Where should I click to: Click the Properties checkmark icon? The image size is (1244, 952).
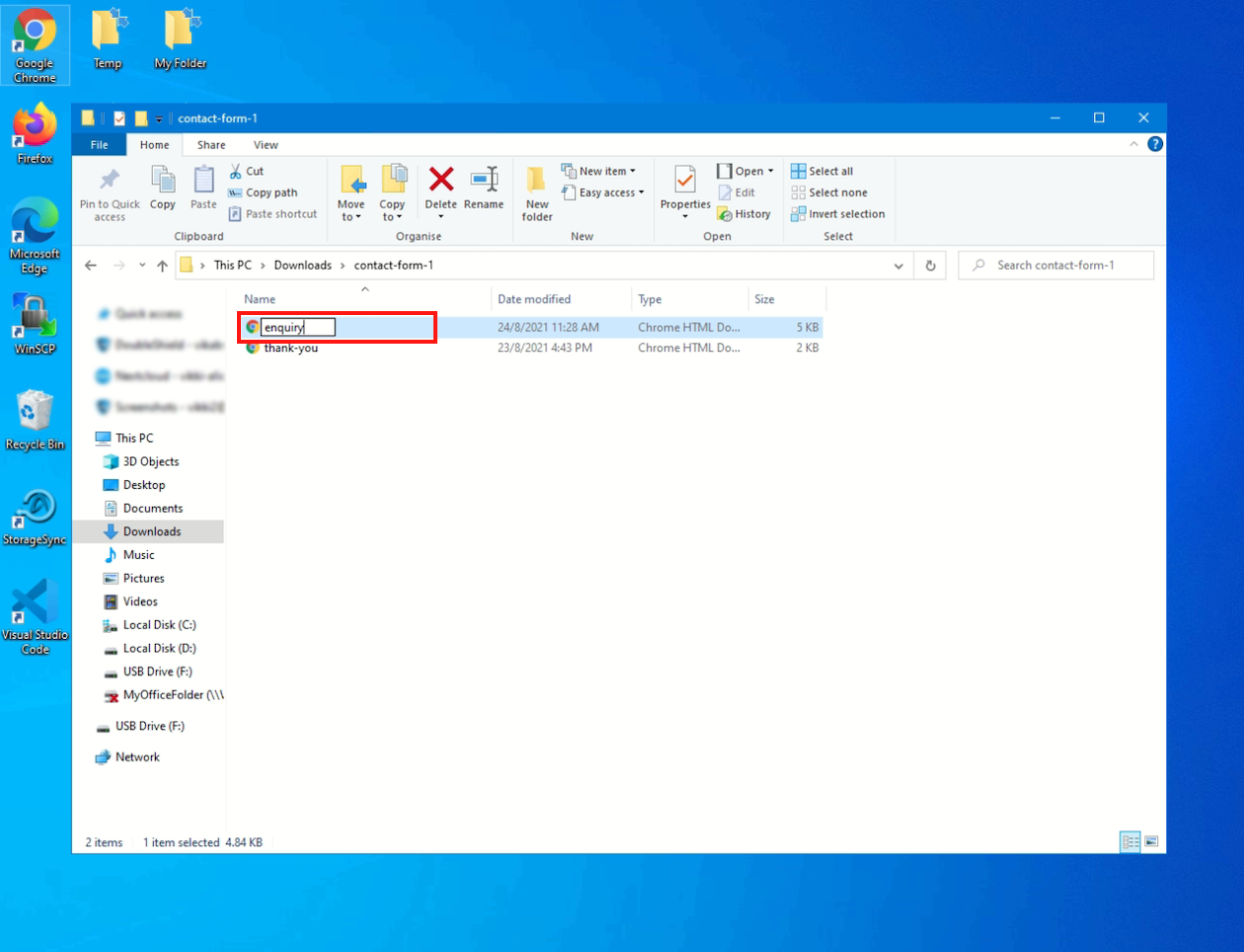click(x=685, y=180)
